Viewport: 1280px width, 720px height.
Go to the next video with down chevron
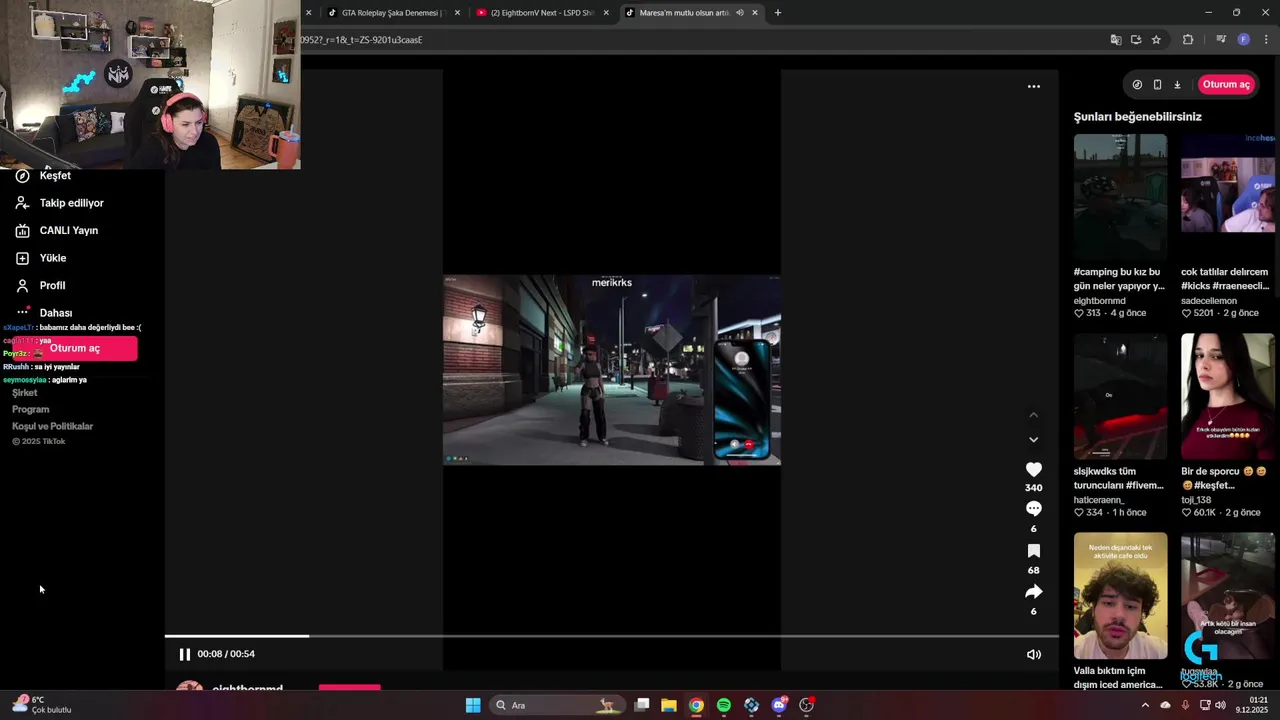click(1033, 439)
